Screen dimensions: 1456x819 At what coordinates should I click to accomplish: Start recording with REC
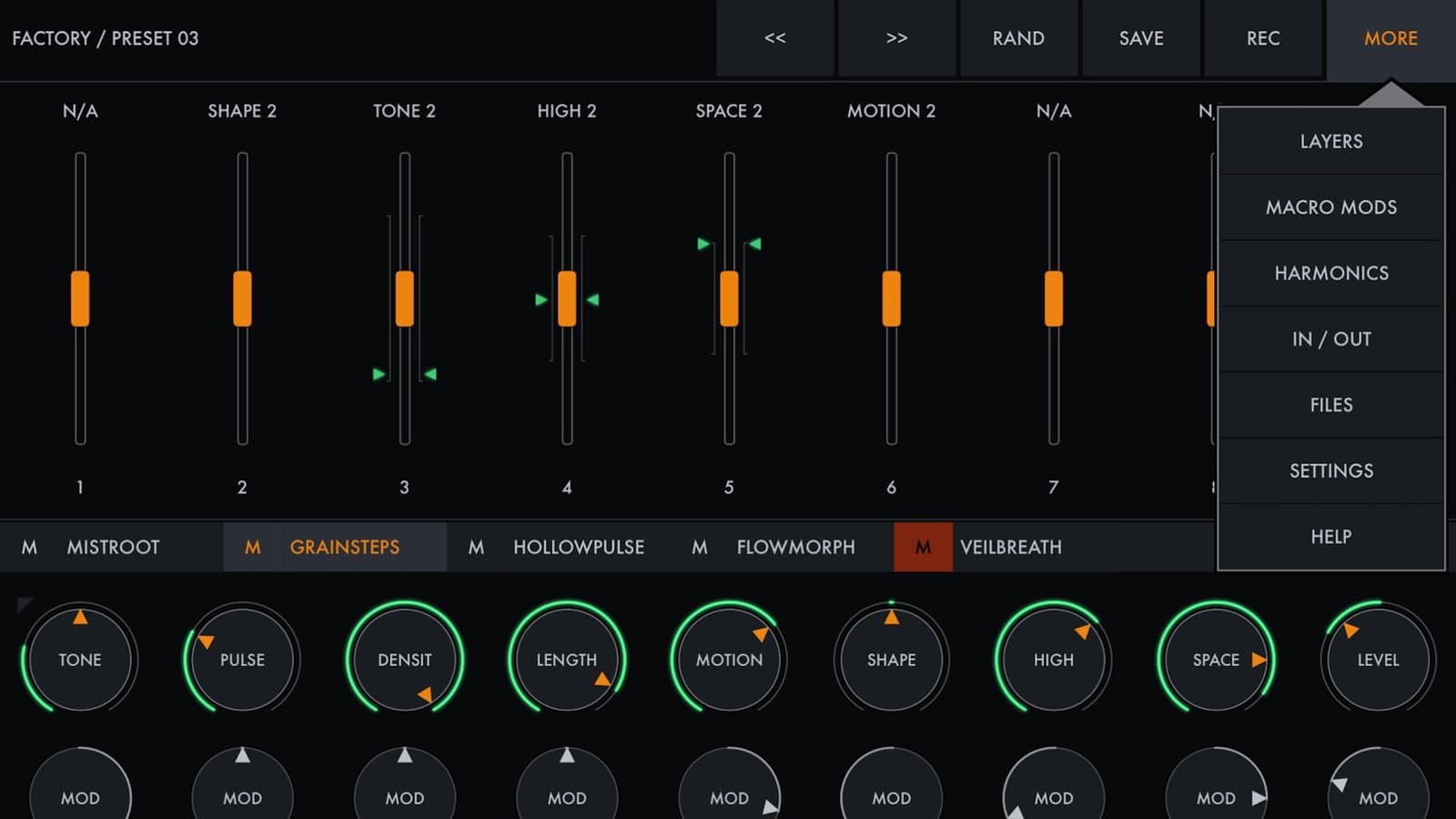tap(1263, 38)
